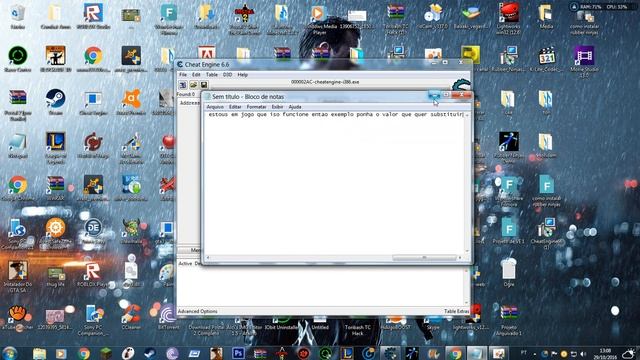
Task: Select the Sony PC Companion desktop shortcut
Action: [x=93, y=320]
